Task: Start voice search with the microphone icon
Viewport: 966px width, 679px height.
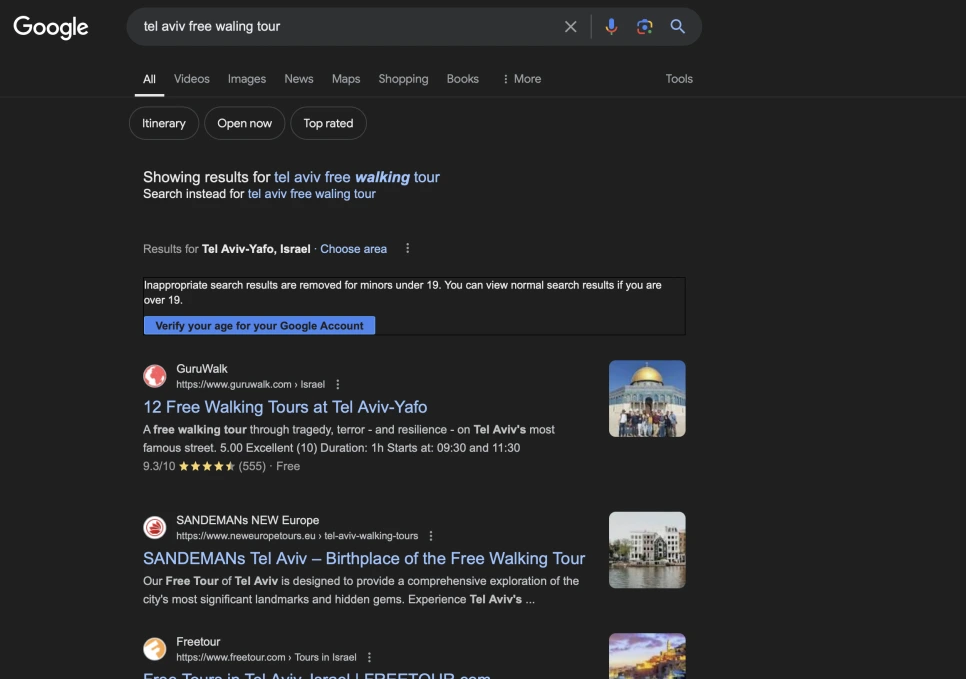Action: coord(611,26)
